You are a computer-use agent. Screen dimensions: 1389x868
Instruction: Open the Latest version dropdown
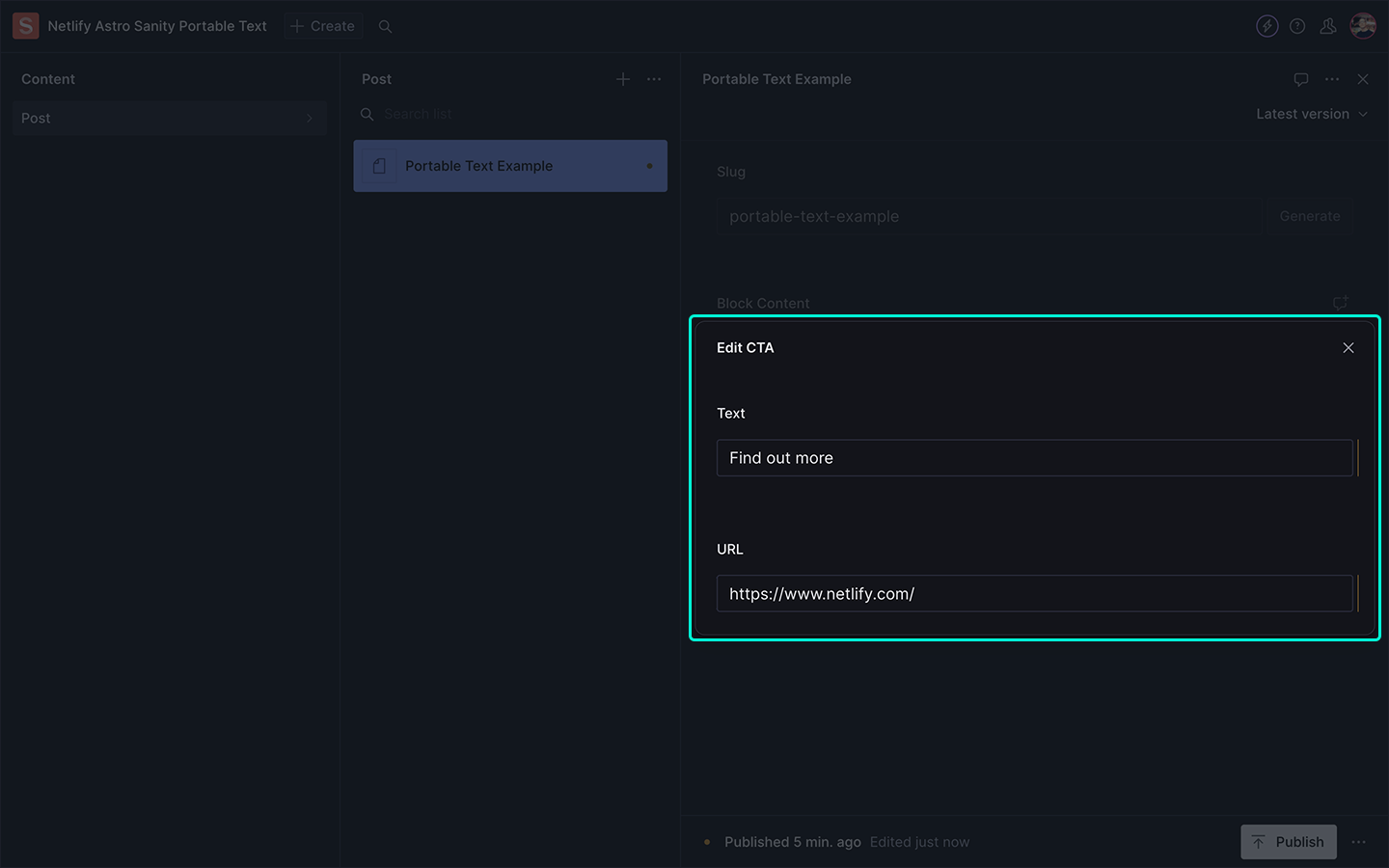tap(1312, 114)
